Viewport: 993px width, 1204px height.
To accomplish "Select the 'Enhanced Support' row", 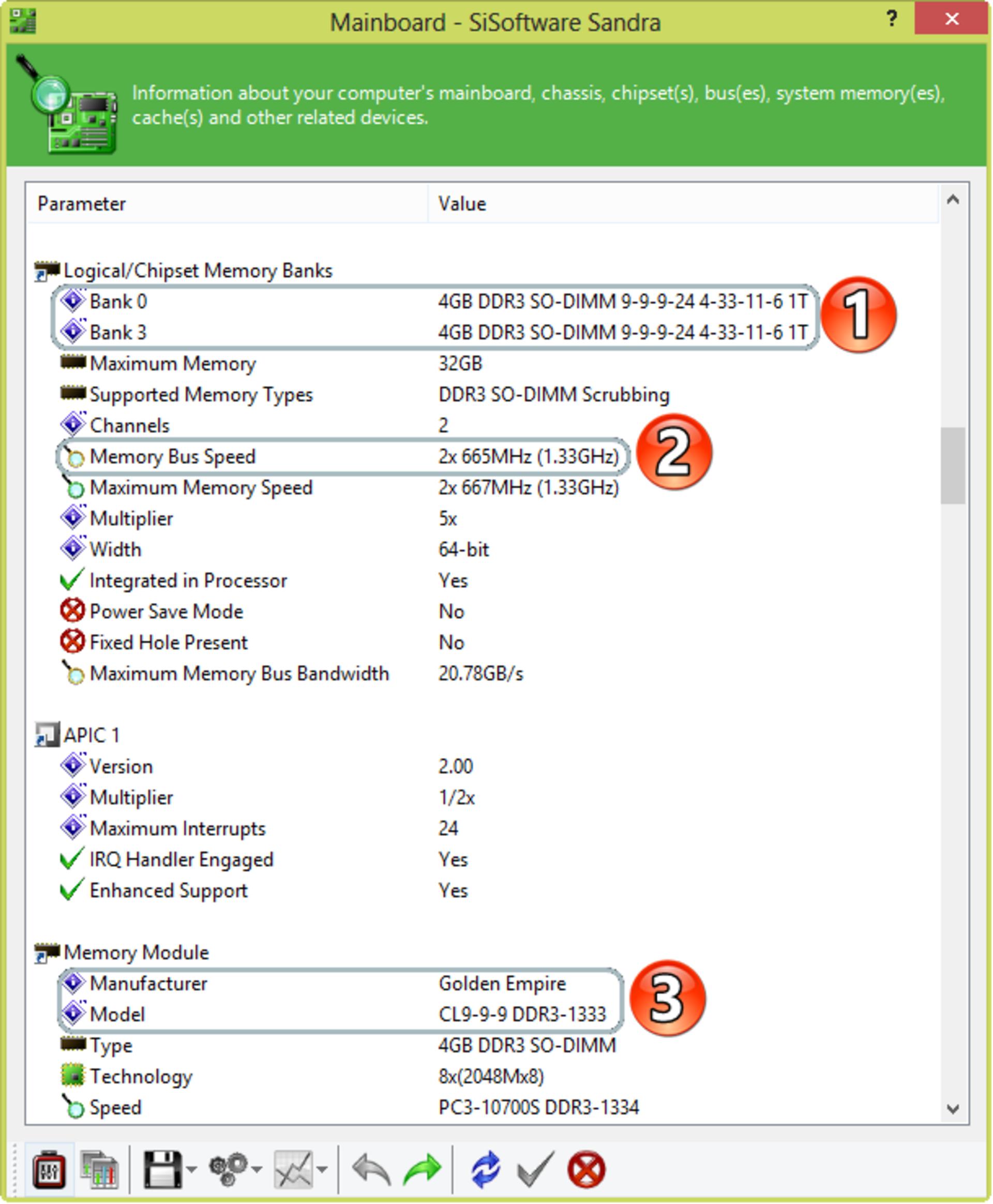I will point(264,890).
